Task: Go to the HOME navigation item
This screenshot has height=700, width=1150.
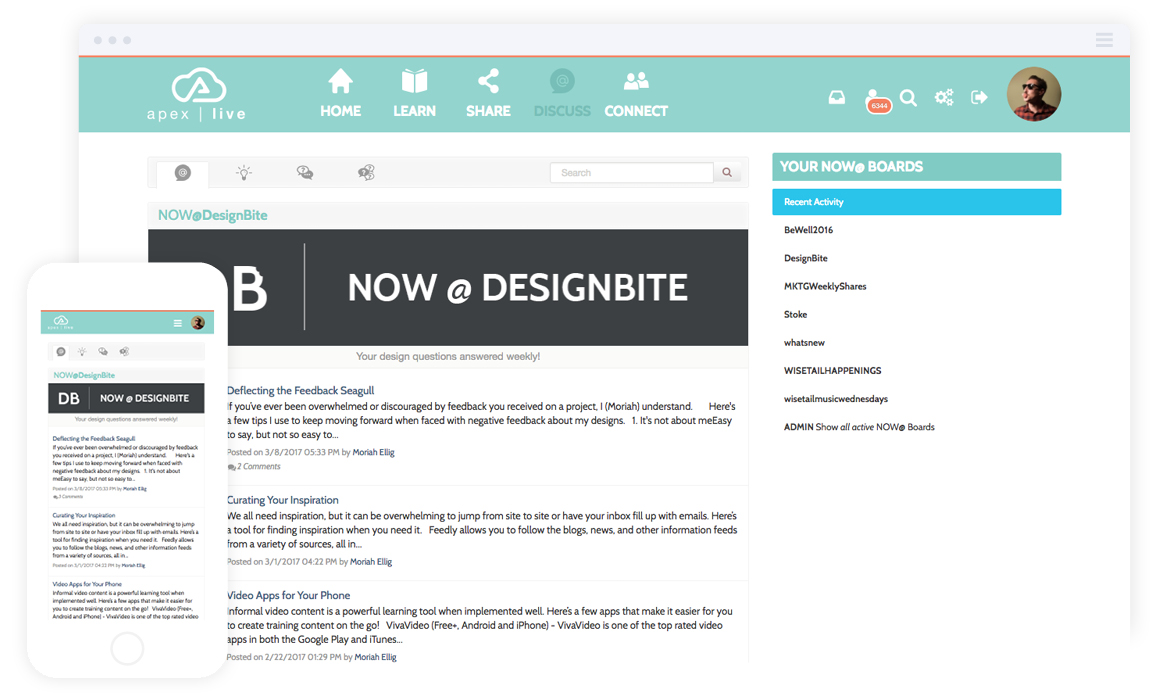Action: (x=340, y=94)
